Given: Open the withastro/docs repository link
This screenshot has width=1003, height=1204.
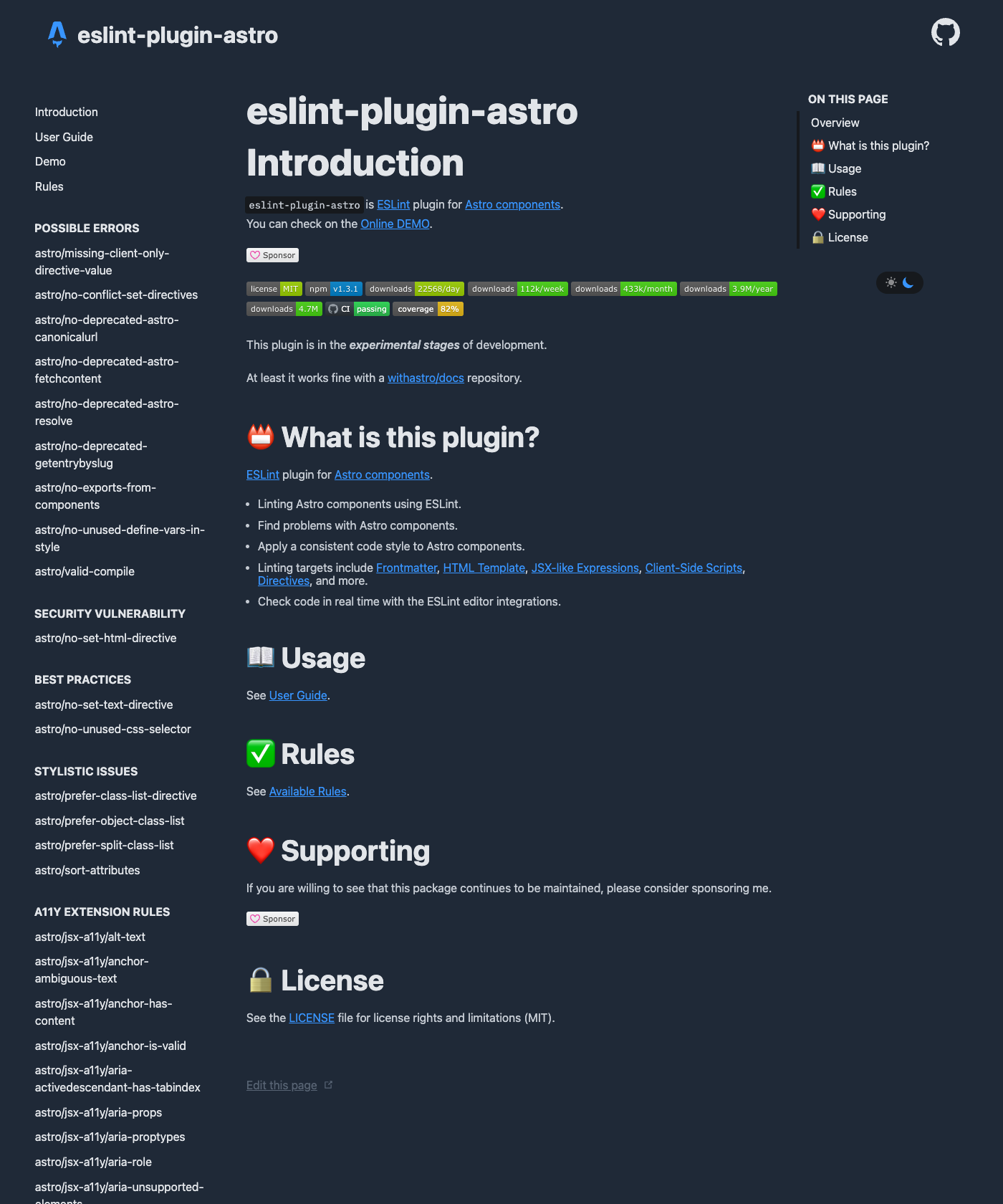Looking at the screenshot, I should coord(424,378).
